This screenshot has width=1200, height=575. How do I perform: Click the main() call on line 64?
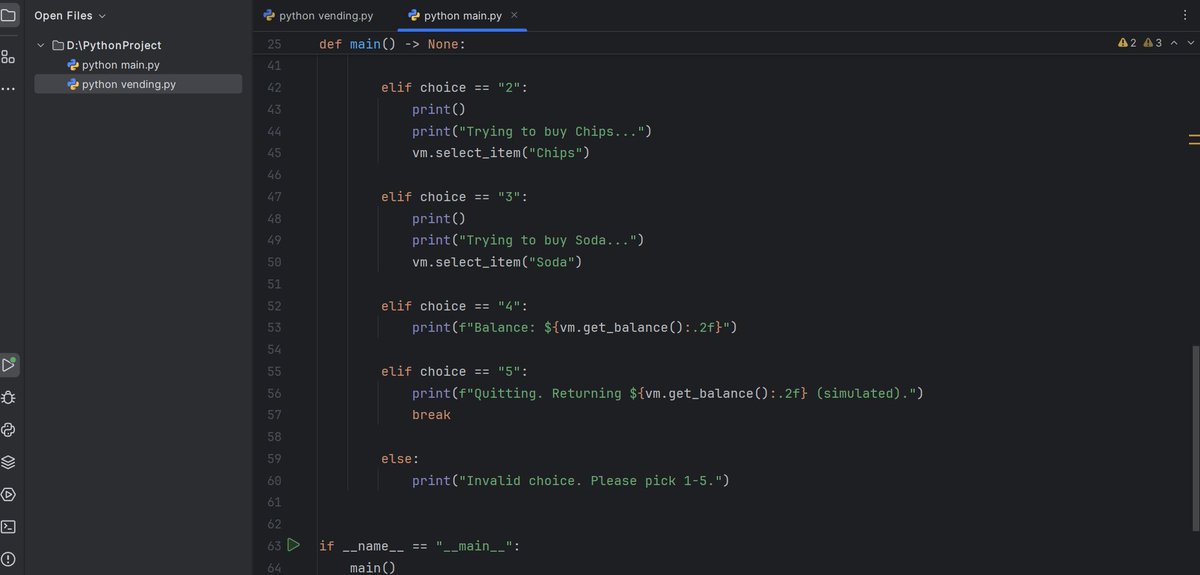pyautogui.click(x=373, y=568)
